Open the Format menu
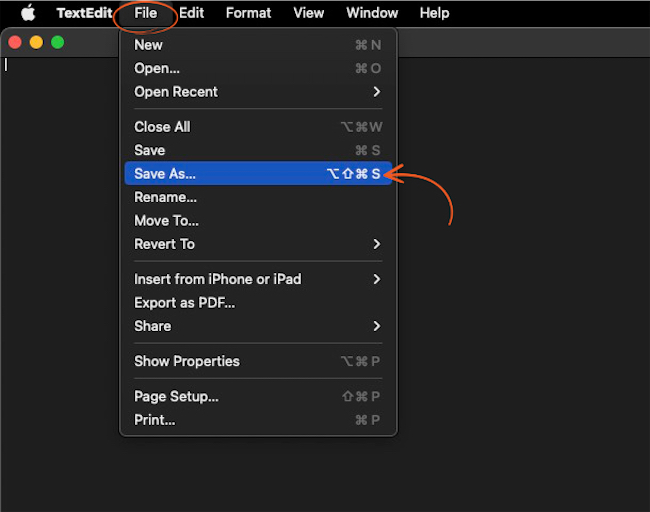 point(248,13)
